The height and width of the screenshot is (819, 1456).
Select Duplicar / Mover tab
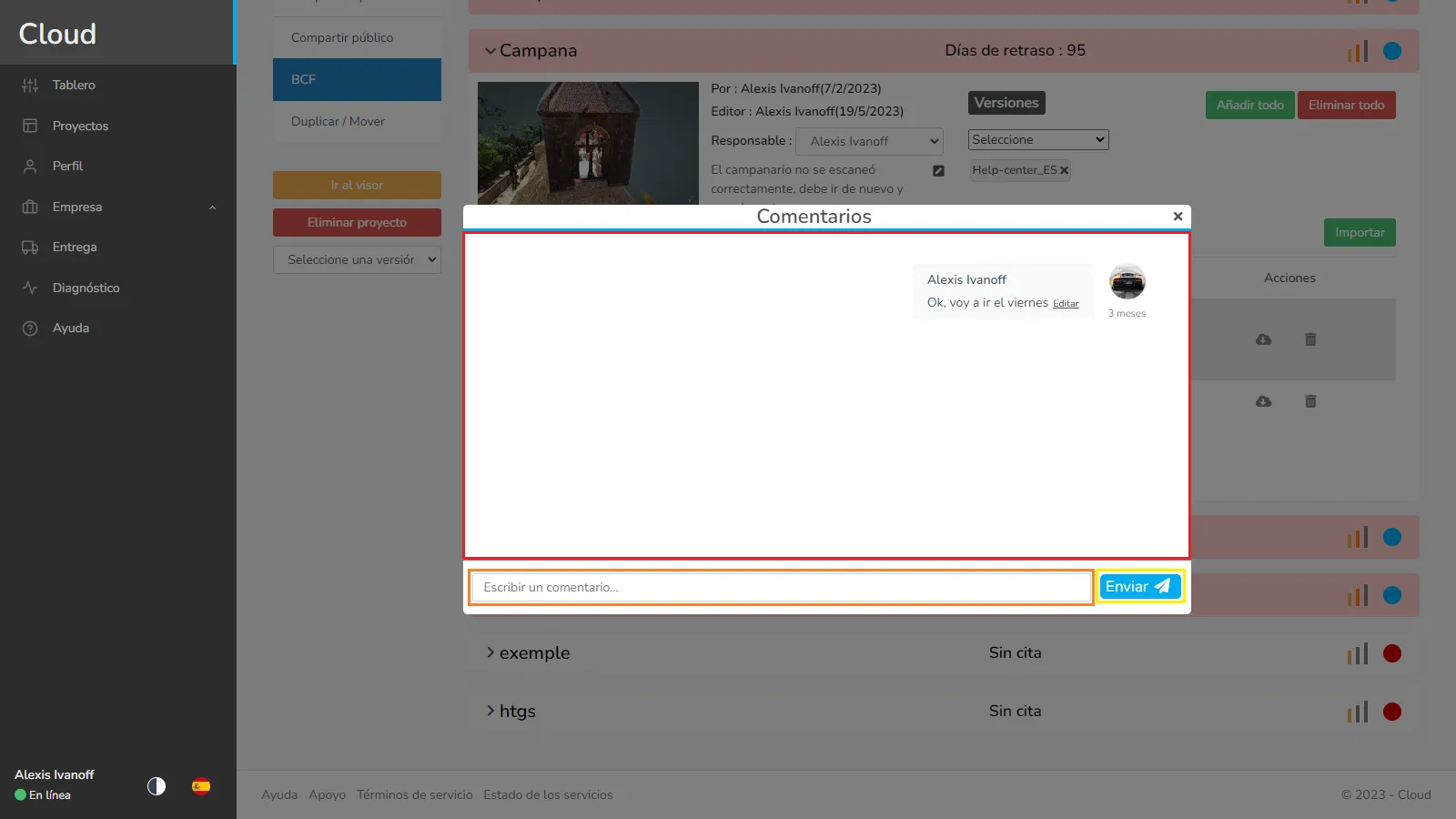[357, 121]
